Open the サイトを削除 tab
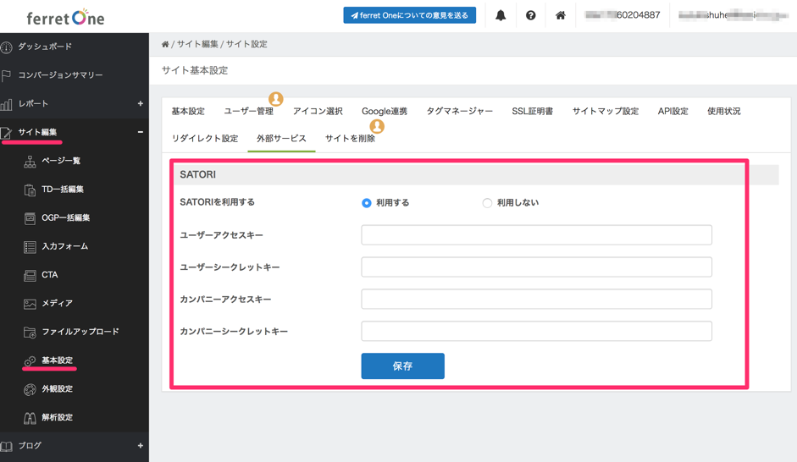This screenshot has width=797, height=462. pos(350,138)
